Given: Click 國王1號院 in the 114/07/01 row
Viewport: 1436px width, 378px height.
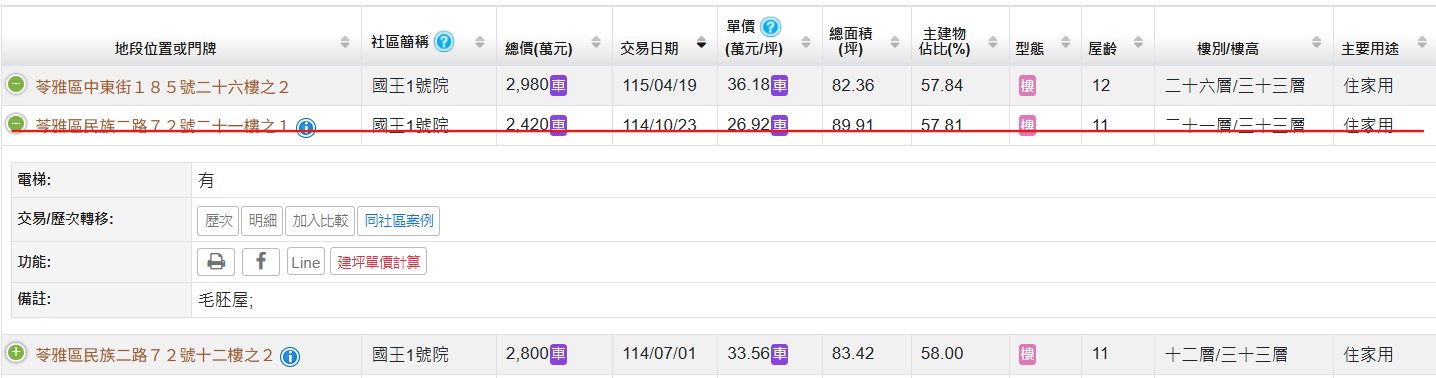Looking at the screenshot, I should coord(410,354).
